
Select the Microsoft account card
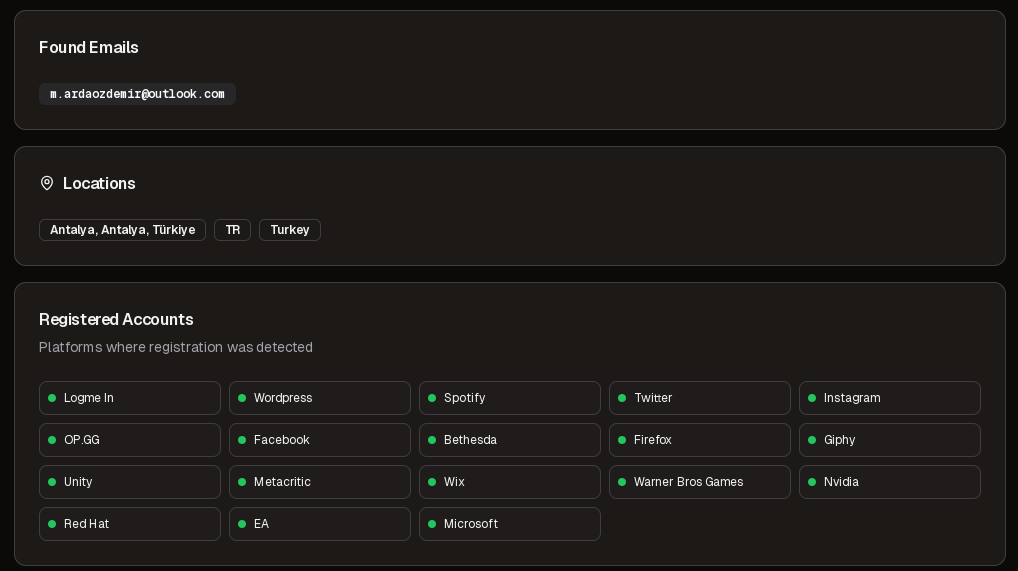(510, 524)
